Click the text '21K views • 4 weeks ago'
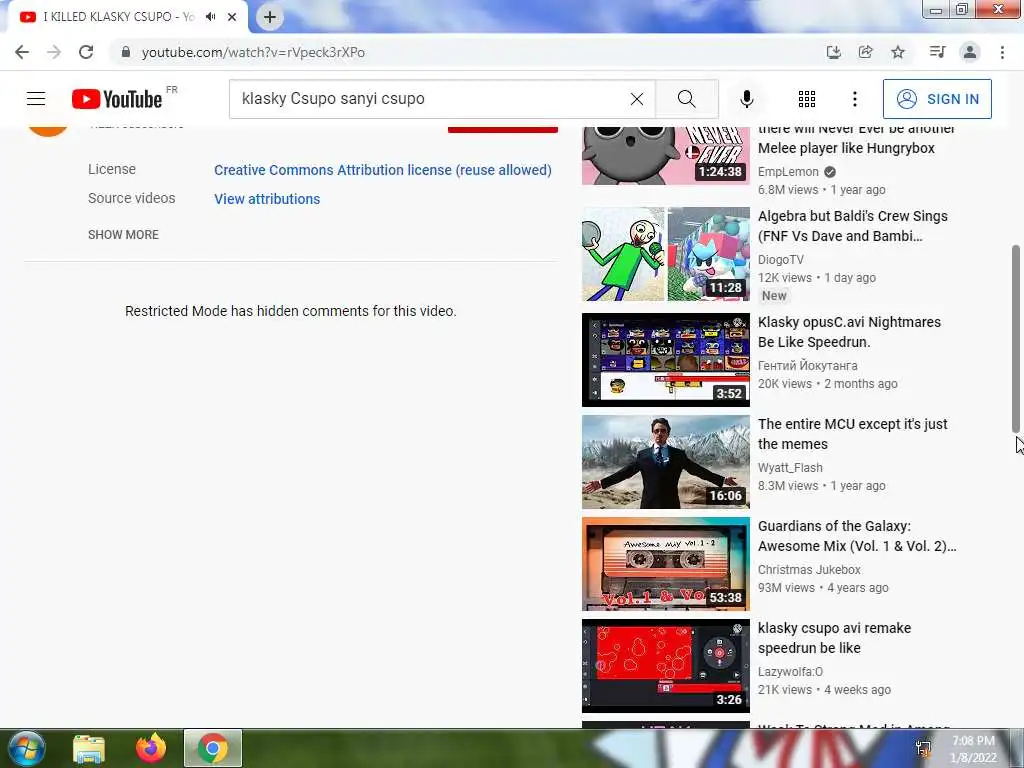The image size is (1024, 768). (824, 690)
